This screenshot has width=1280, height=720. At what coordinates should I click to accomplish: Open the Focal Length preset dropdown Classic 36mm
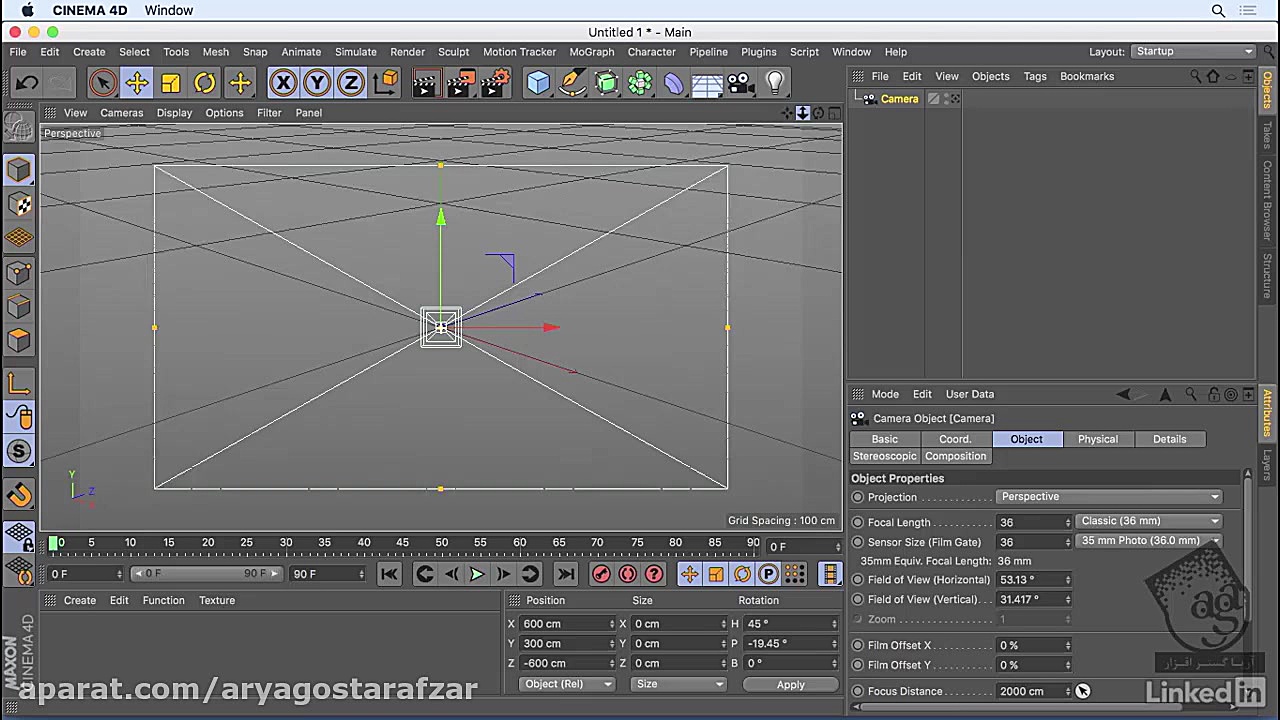[x=1148, y=520]
